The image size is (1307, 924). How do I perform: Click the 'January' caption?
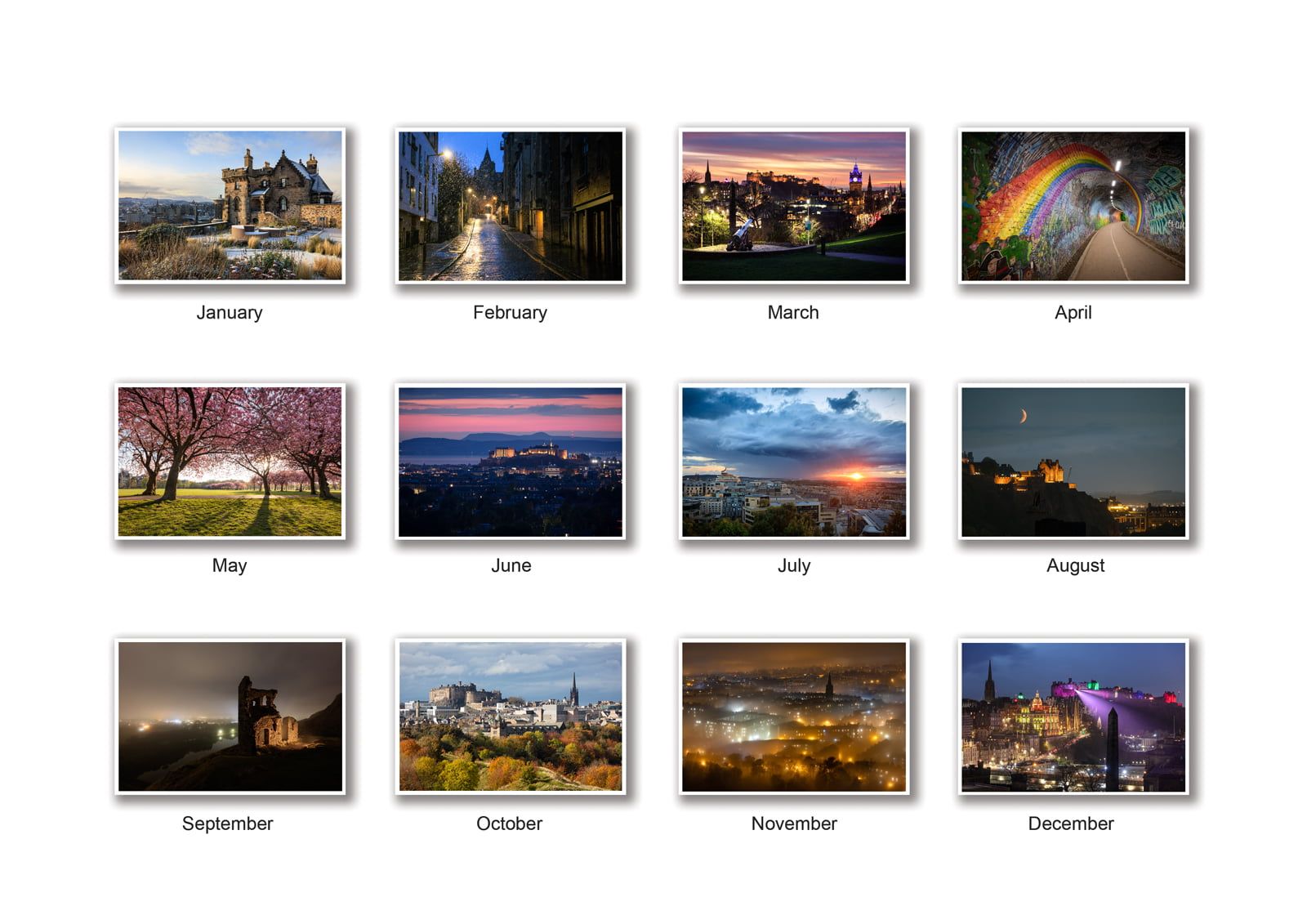pyautogui.click(x=230, y=313)
